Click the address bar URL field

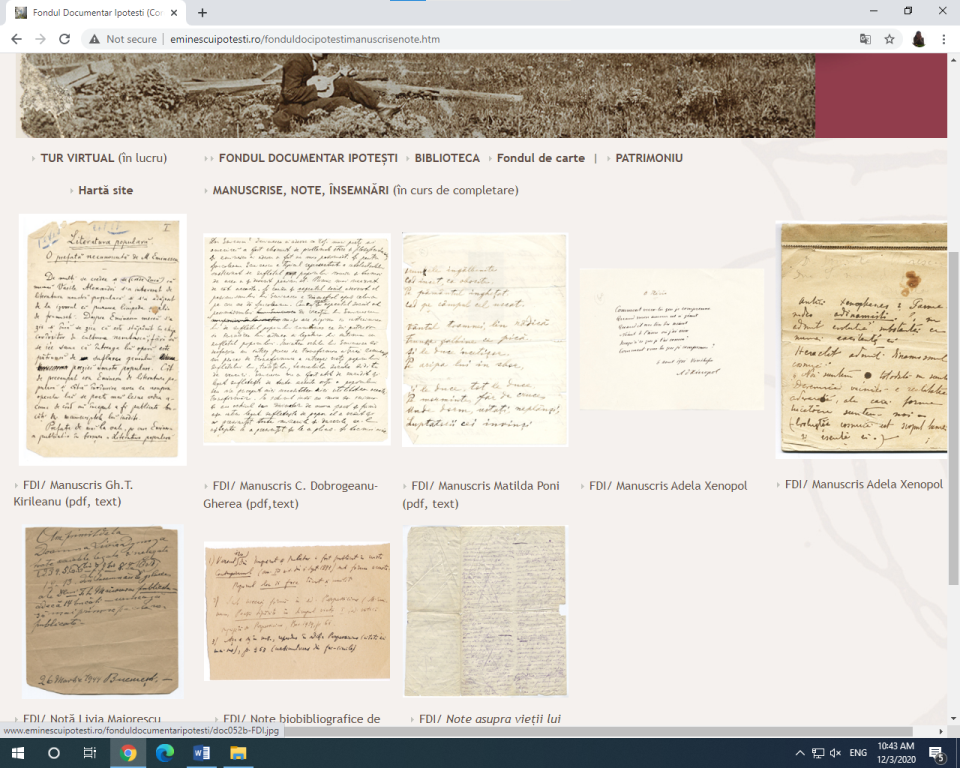450,39
